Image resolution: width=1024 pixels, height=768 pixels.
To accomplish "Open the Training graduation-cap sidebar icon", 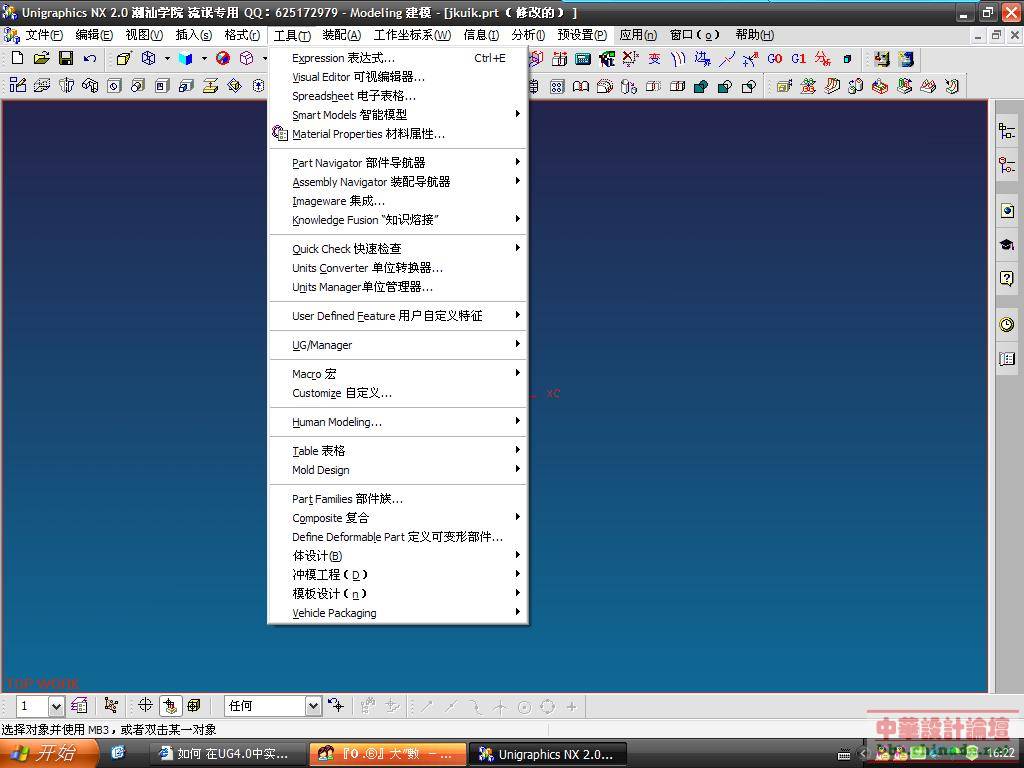I will coord(1006,244).
